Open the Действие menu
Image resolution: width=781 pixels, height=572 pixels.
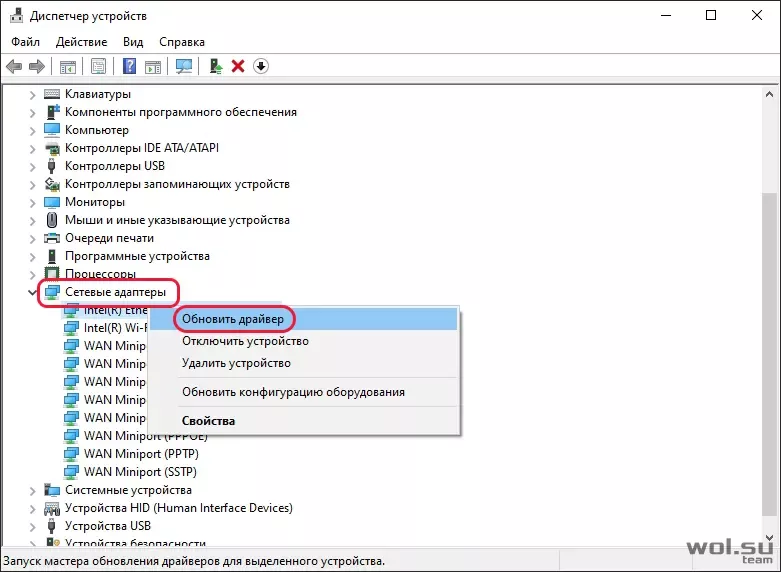(82, 42)
